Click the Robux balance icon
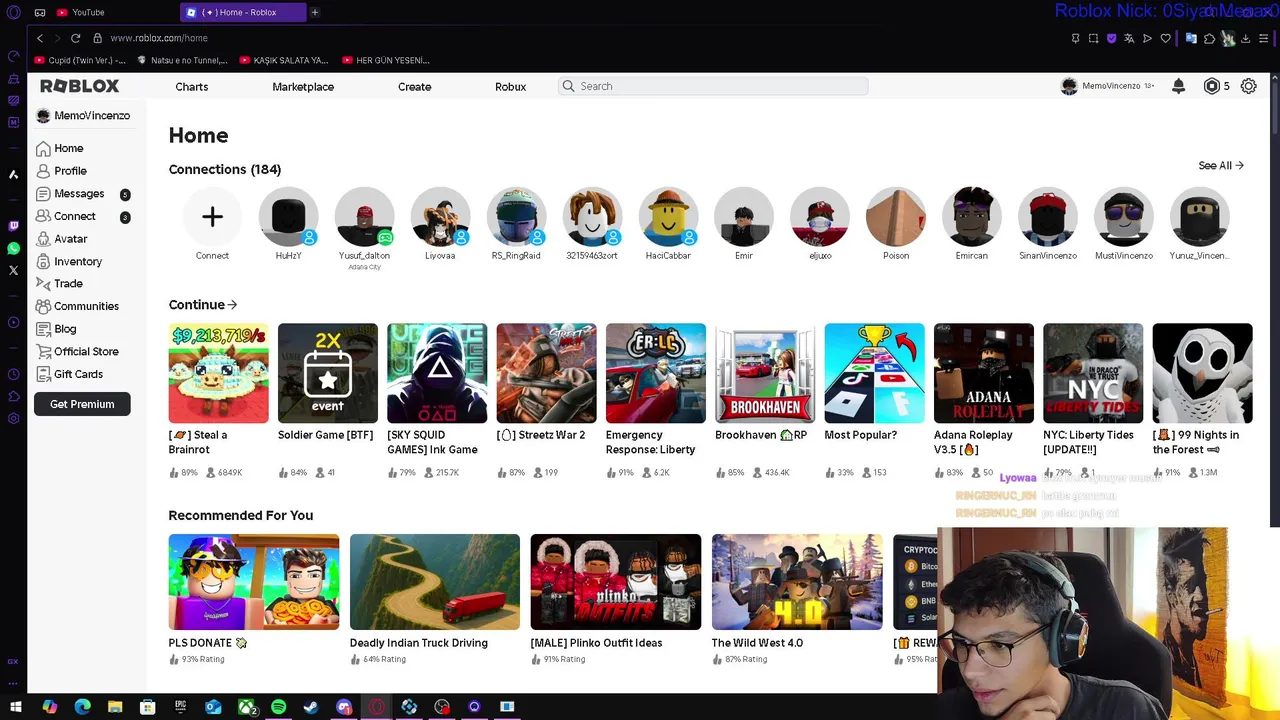Screen dimensions: 1280x720 [1212, 86]
